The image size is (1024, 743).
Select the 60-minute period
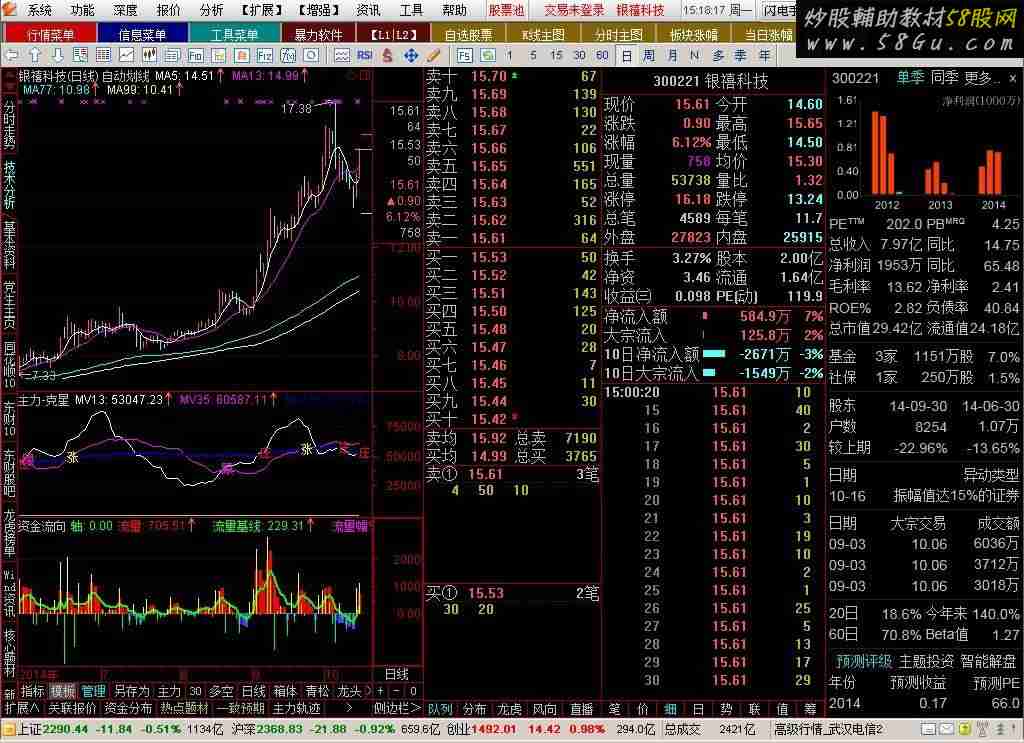pos(602,55)
